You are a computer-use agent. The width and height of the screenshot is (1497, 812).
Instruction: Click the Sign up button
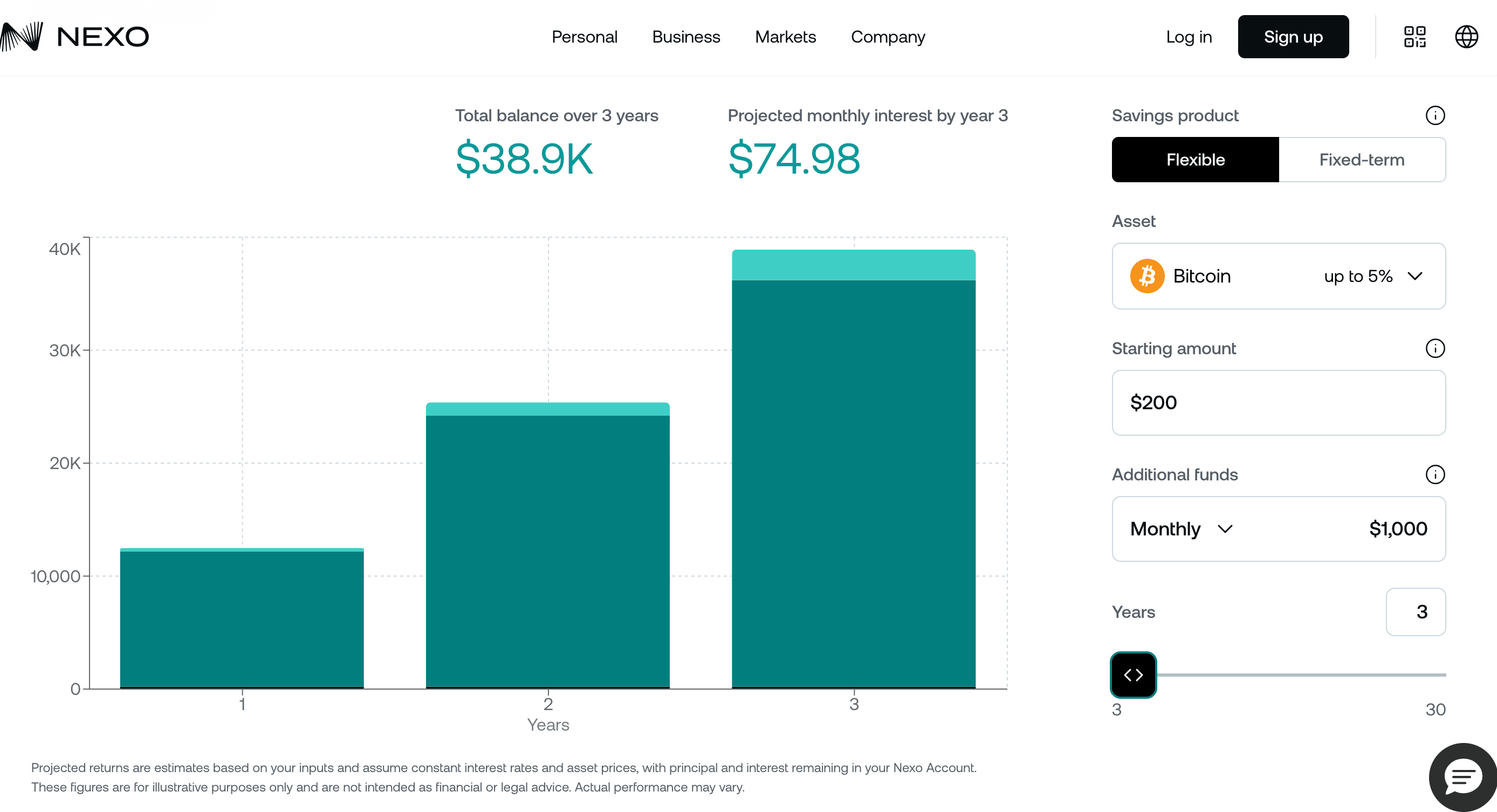click(x=1293, y=37)
